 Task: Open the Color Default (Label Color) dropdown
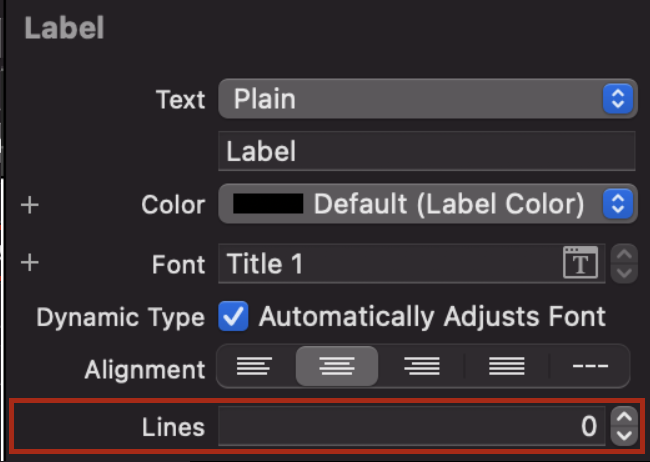[x=427, y=204]
